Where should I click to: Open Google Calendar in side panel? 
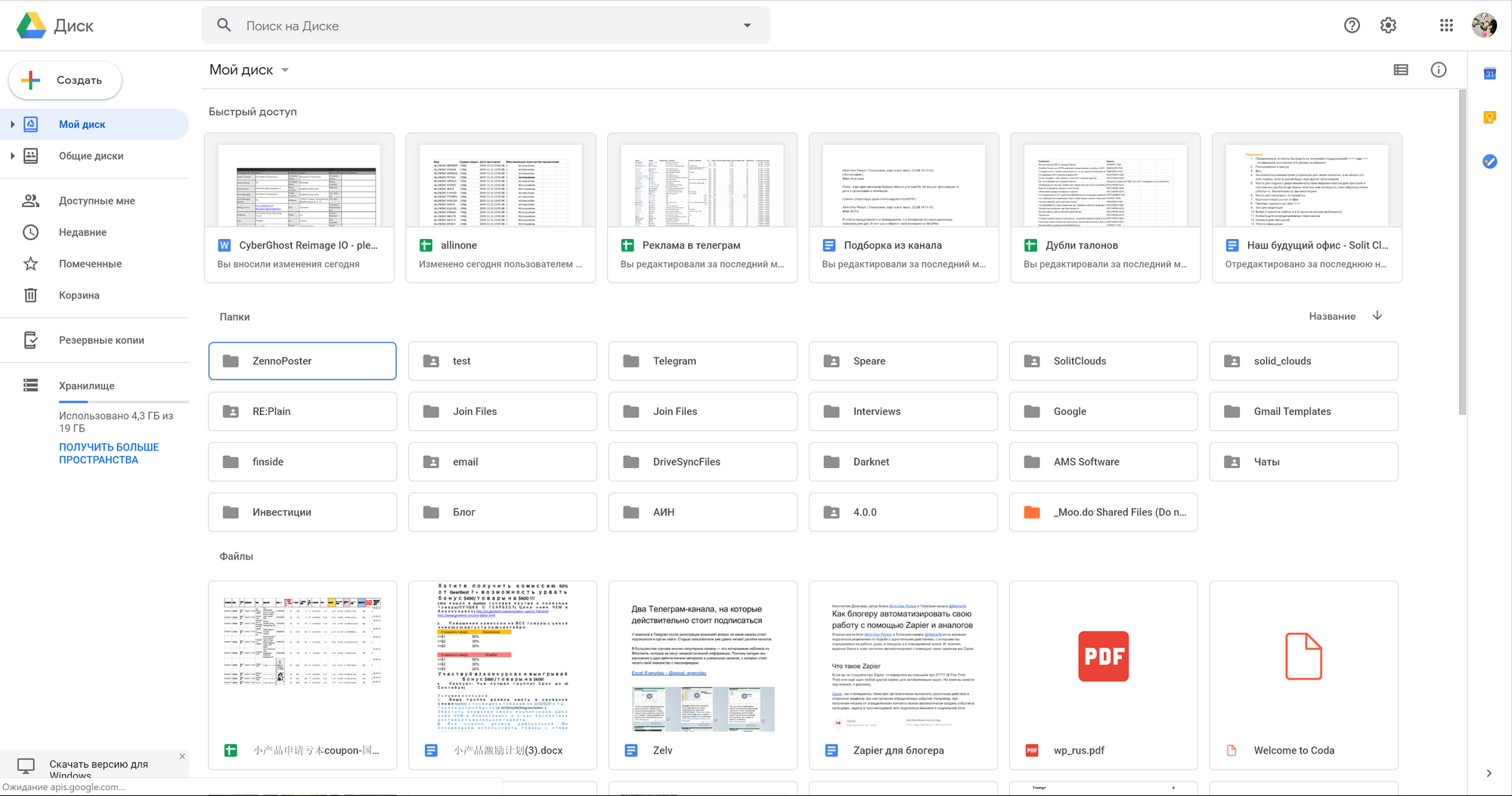point(1489,73)
